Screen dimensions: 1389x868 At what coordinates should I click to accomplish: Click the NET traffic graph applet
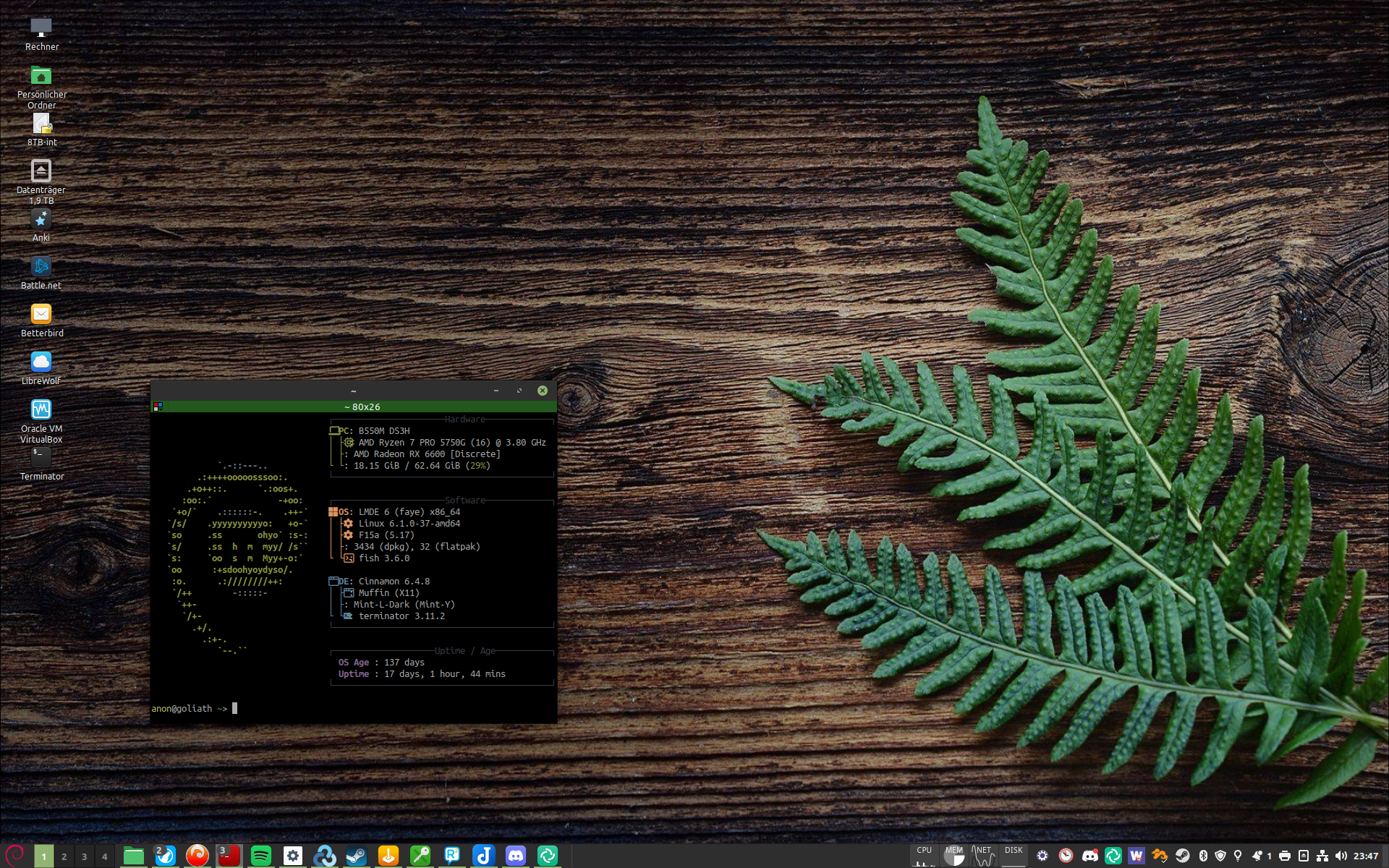click(x=984, y=856)
